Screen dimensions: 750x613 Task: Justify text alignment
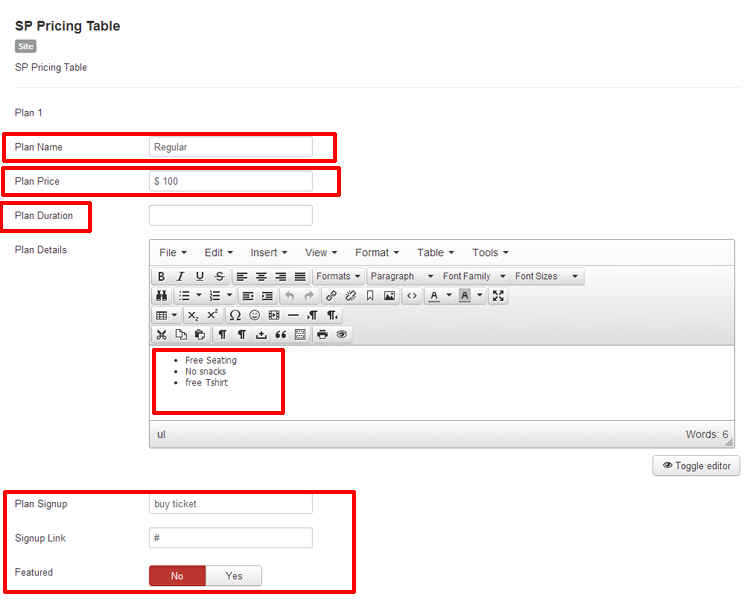[x=300, y=276]
